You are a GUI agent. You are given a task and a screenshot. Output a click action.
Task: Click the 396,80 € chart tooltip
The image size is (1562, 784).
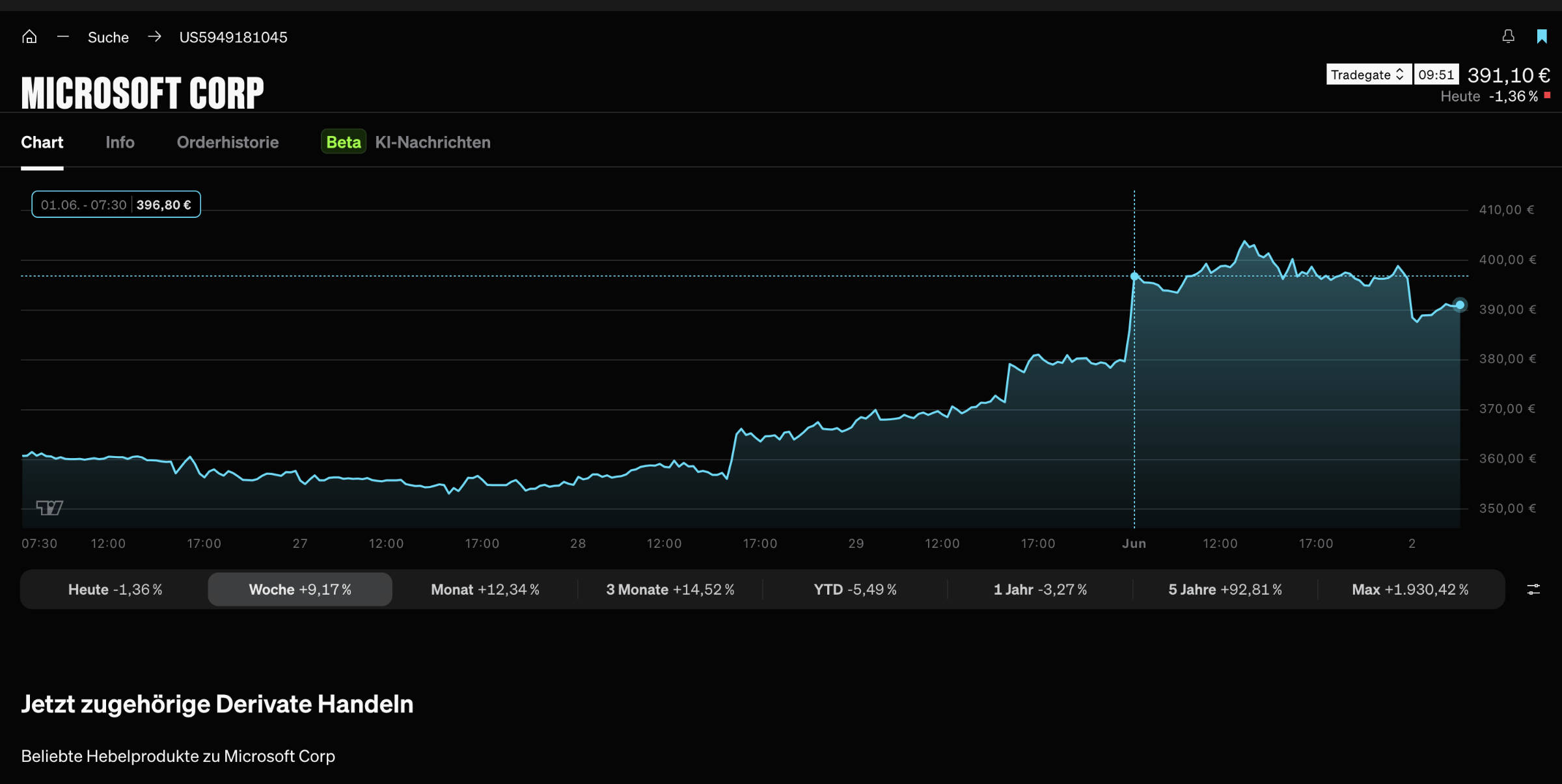pyautogui.click(x=116, y=204)
